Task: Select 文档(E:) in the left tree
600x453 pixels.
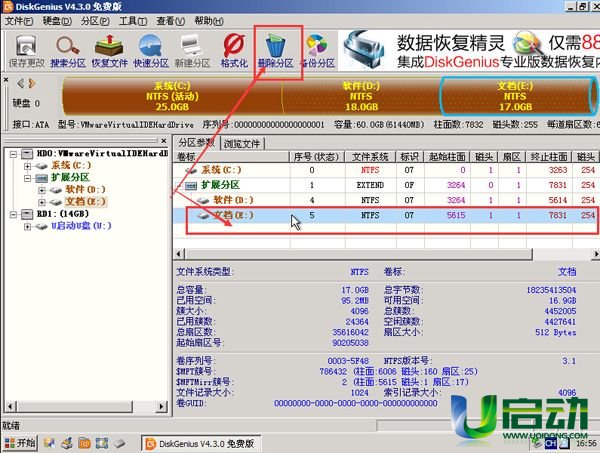Action: pyautogui.click(x=85, y=201)
